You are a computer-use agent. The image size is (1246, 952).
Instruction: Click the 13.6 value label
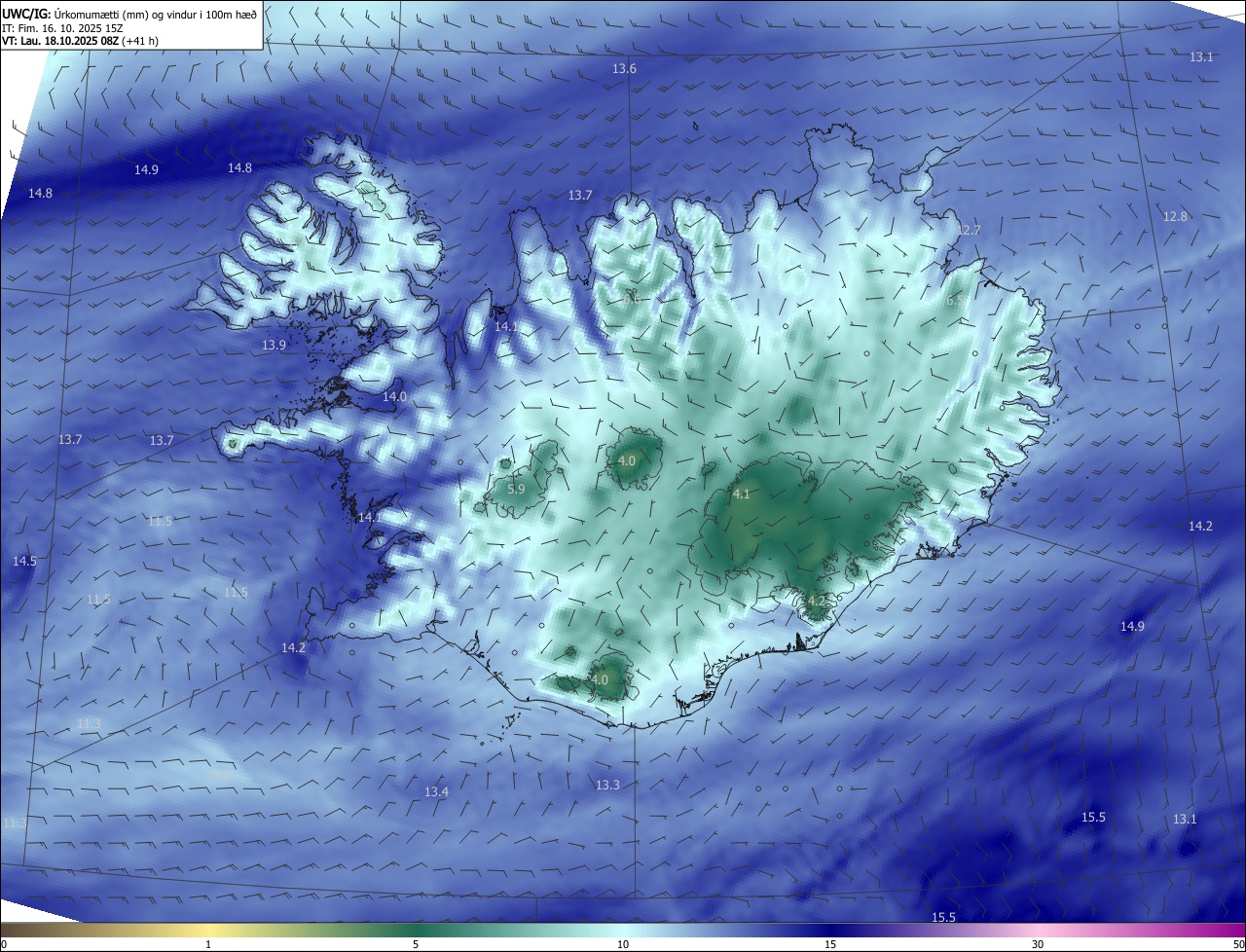[624, 68]
